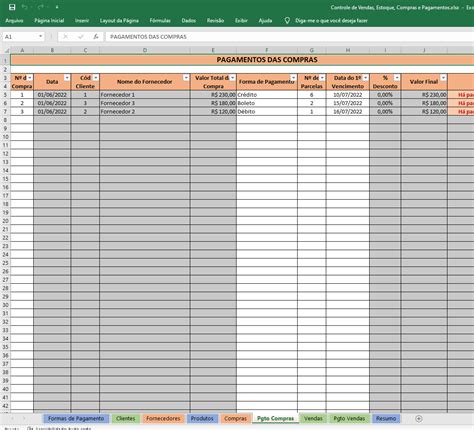Viewport: 474px width, 430px height.
Task: Open the Fórmulas ribbon tab
Action: pyautogui.click(x=160, y=21)
